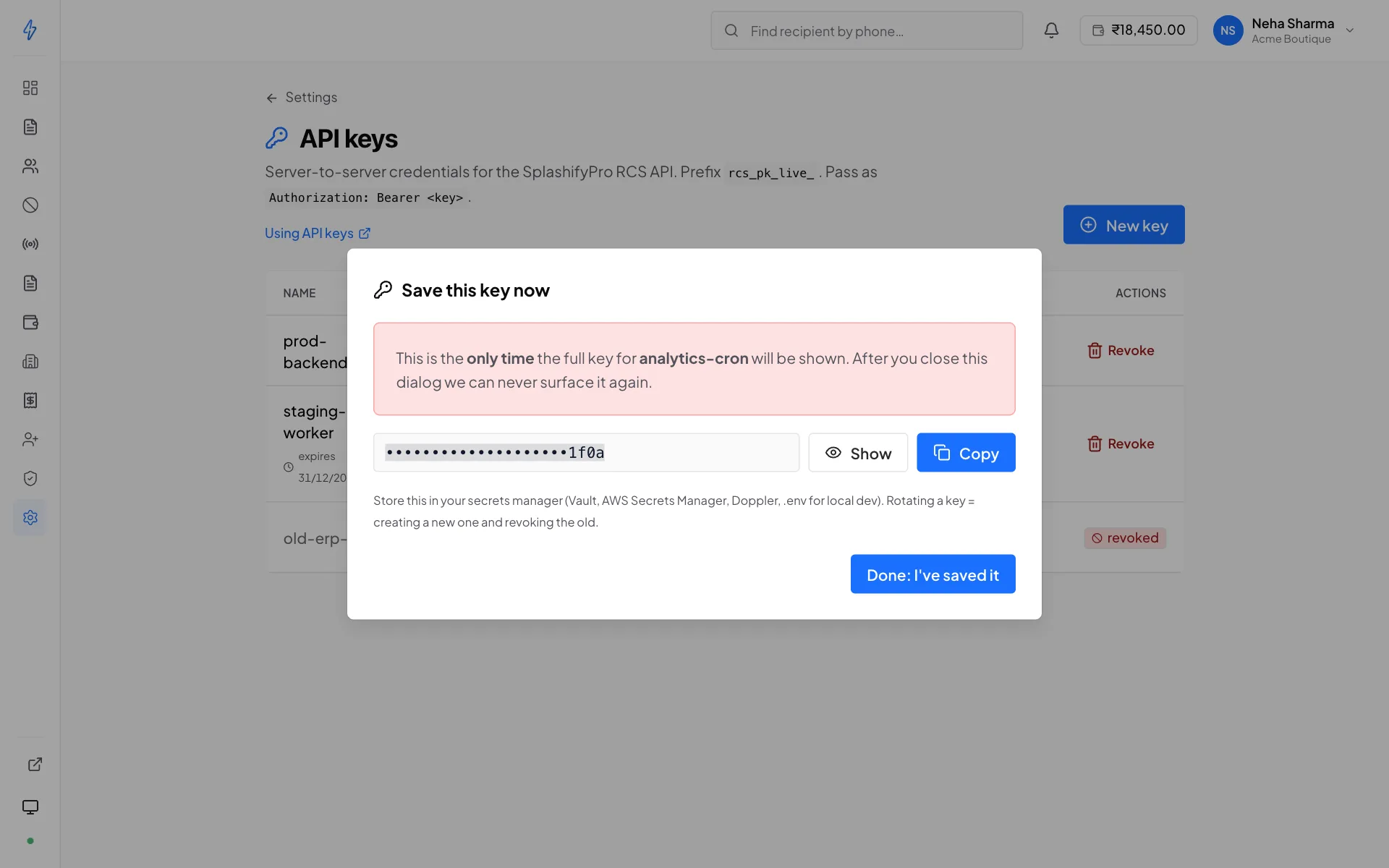Click the Neha Sharma name text

[1293, 24]
